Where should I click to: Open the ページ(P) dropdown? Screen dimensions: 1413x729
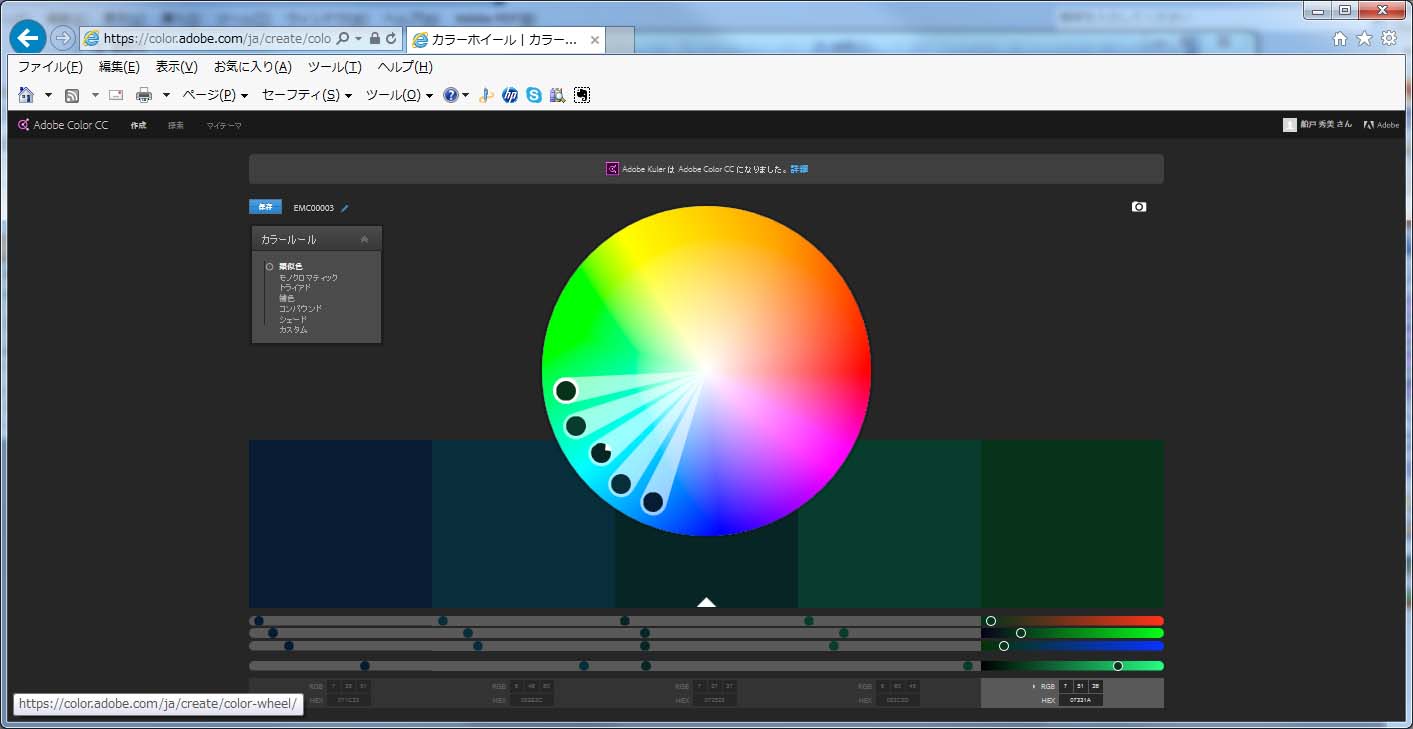(x=214, y=95)
